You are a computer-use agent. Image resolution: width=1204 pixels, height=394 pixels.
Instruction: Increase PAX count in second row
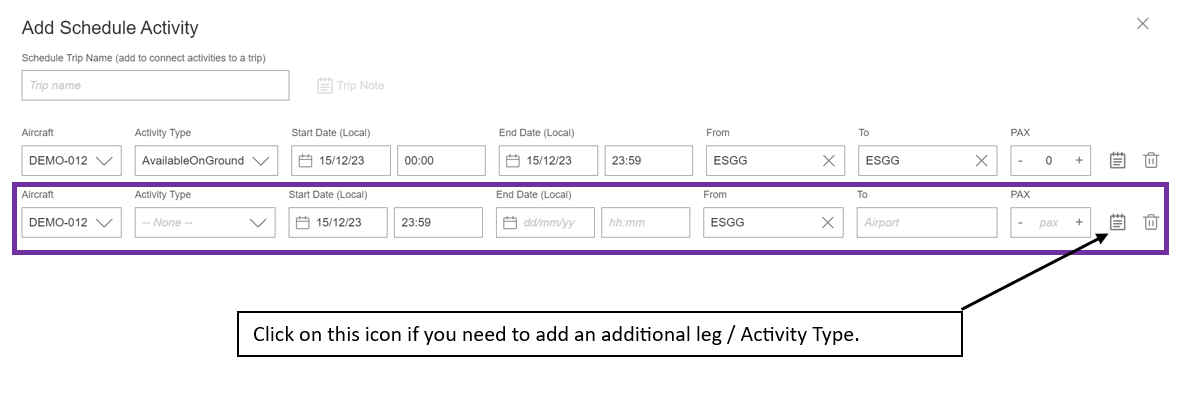coord(1079,222)
